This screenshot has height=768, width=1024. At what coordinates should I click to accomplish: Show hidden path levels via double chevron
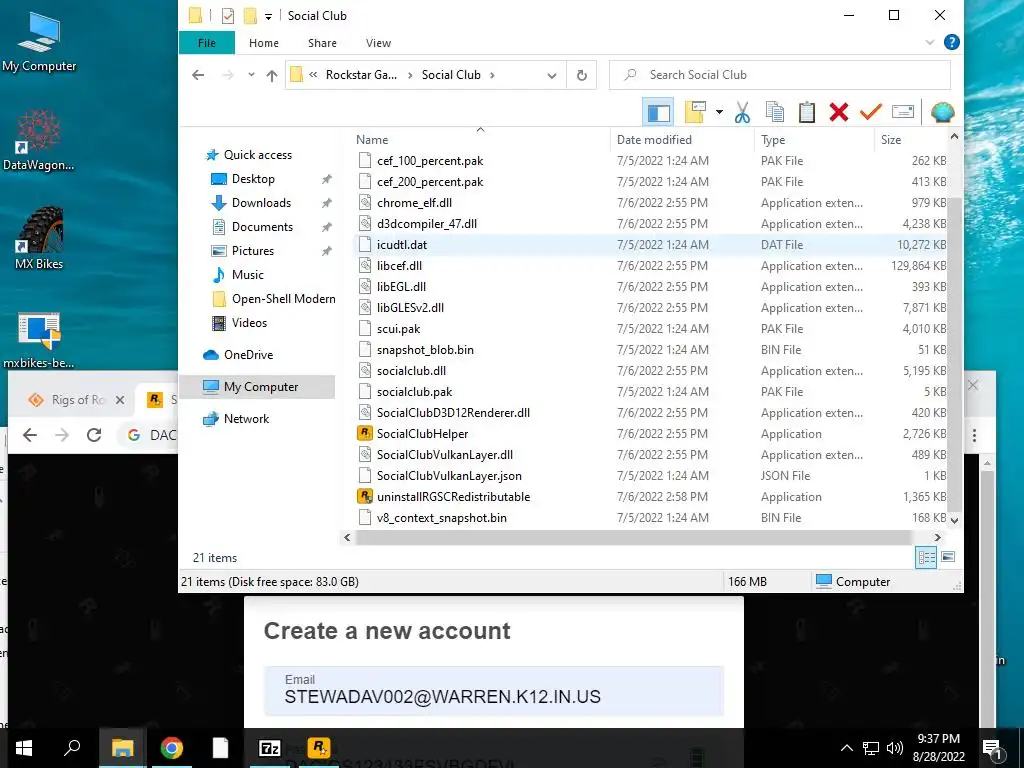313,75
